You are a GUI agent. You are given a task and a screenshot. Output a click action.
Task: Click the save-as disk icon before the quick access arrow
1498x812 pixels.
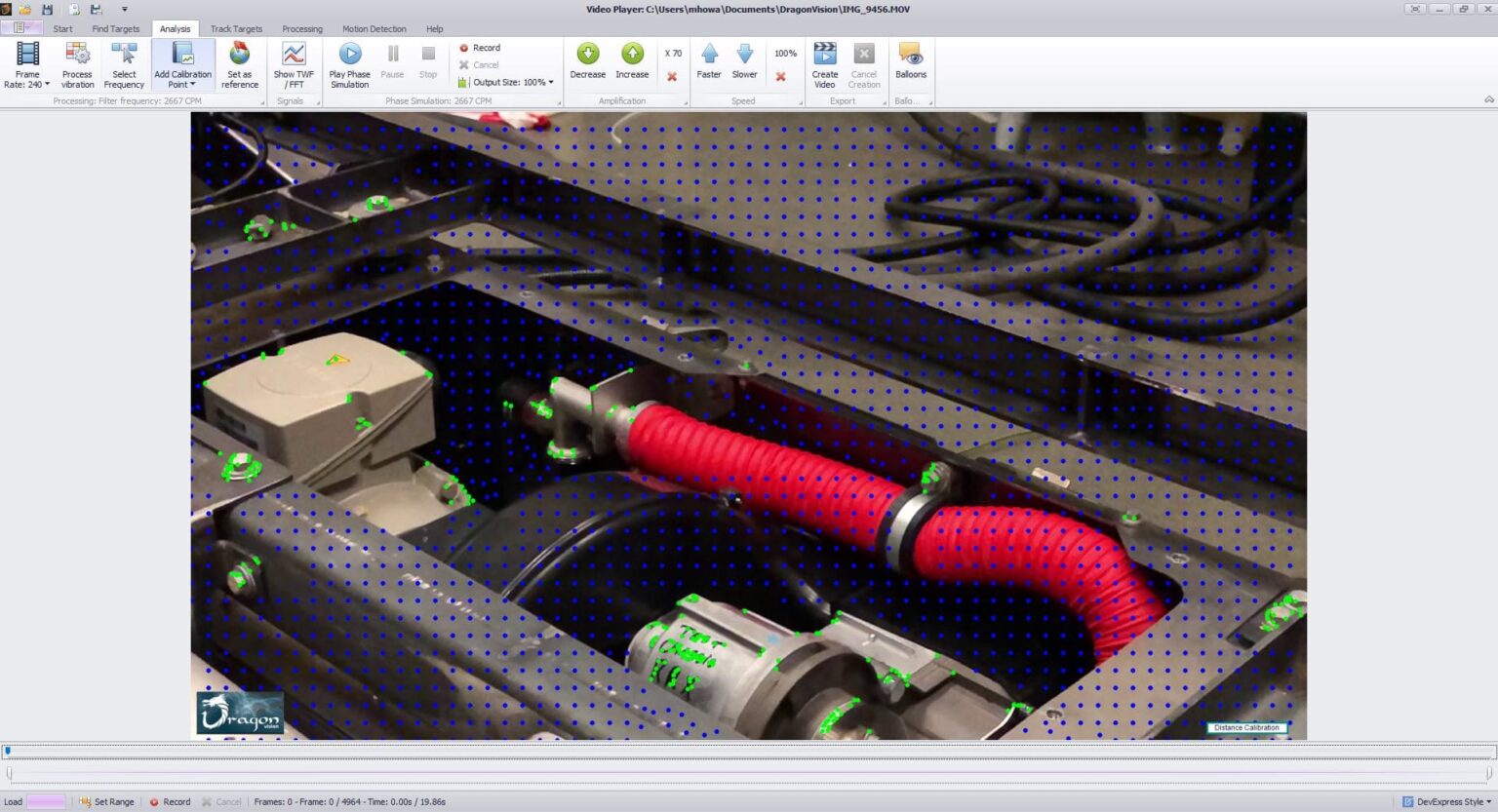[97, 9]
